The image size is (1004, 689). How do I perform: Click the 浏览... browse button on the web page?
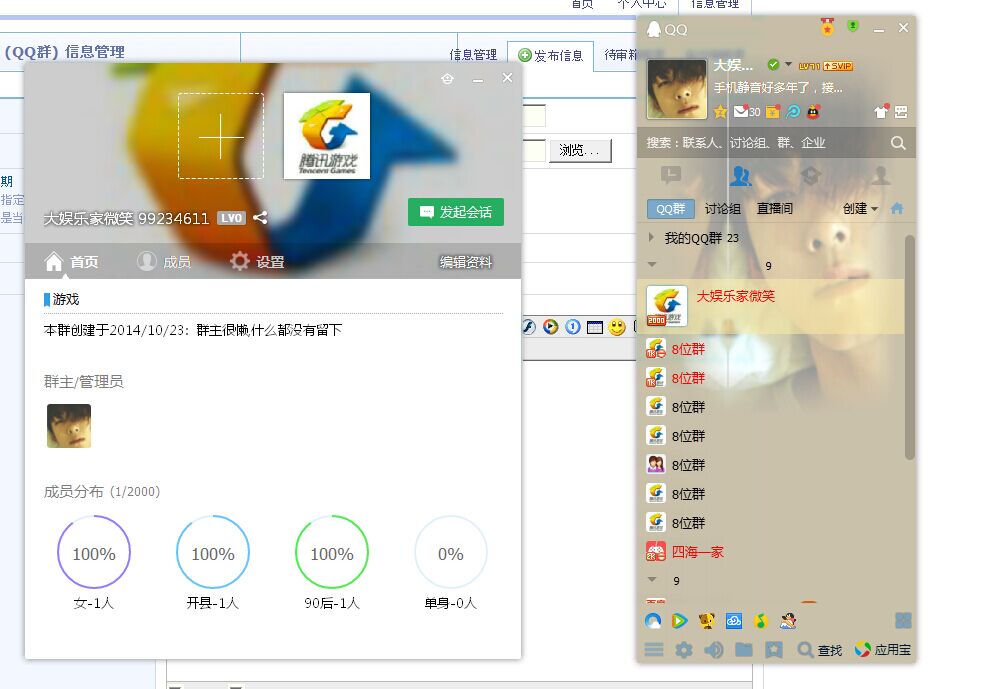click(x=580, y=150)
